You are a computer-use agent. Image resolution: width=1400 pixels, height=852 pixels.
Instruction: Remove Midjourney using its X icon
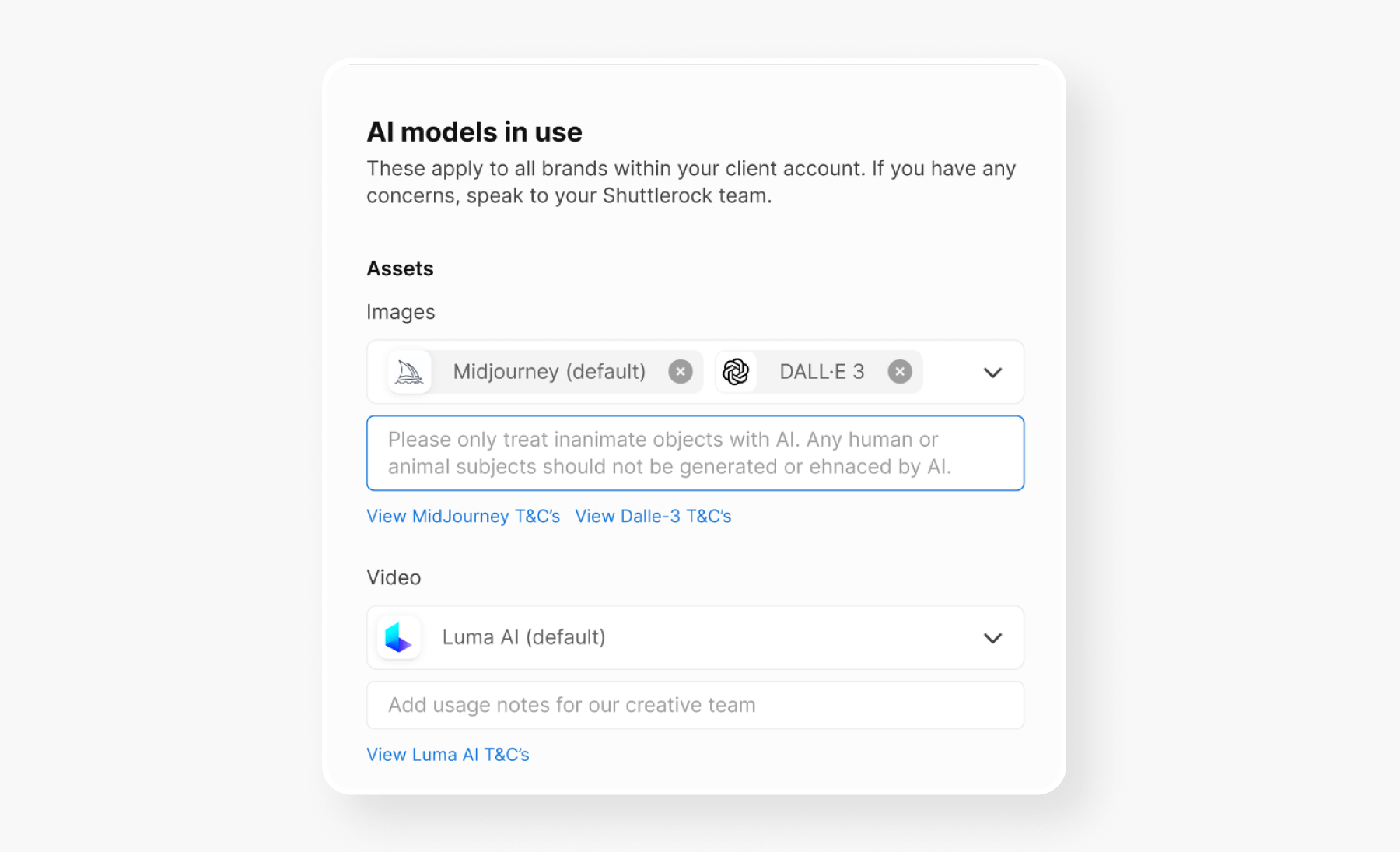coord(681,371)
